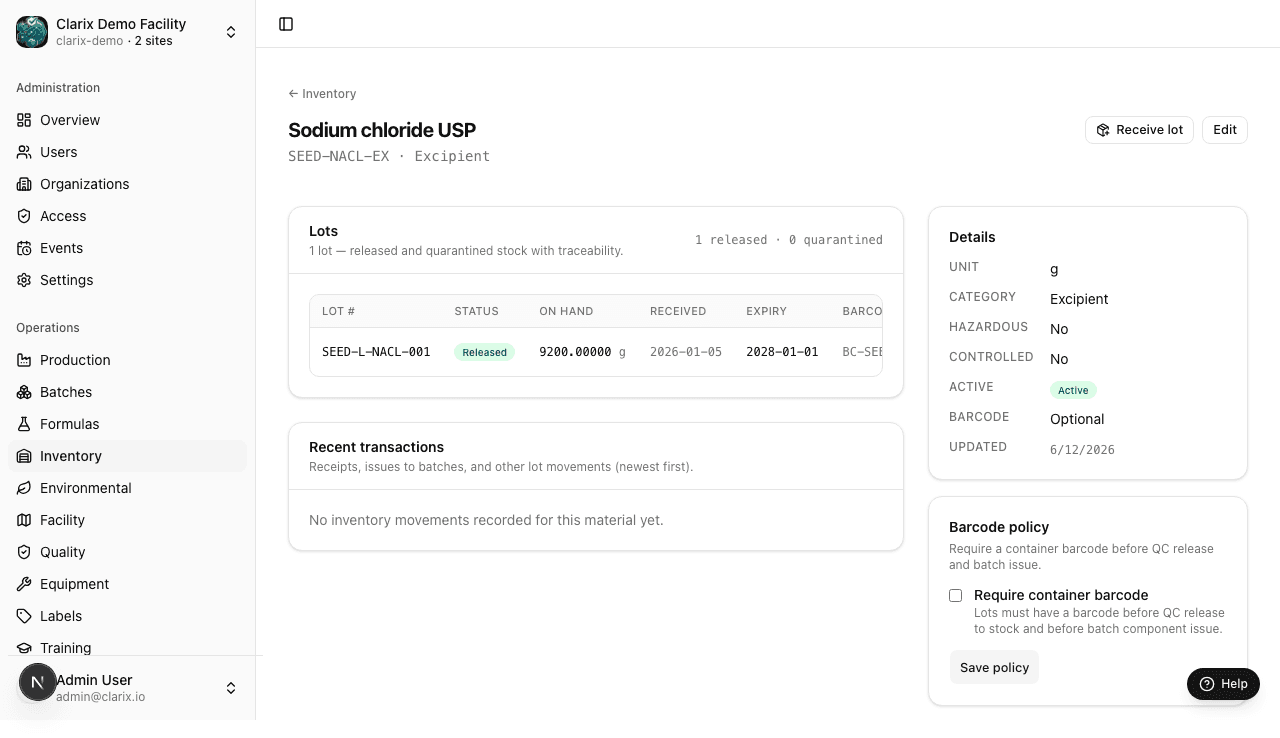Open Equipment wrench icon
Screen dimensions: 1280x738
pyautogui.click(x=24, y=584)
